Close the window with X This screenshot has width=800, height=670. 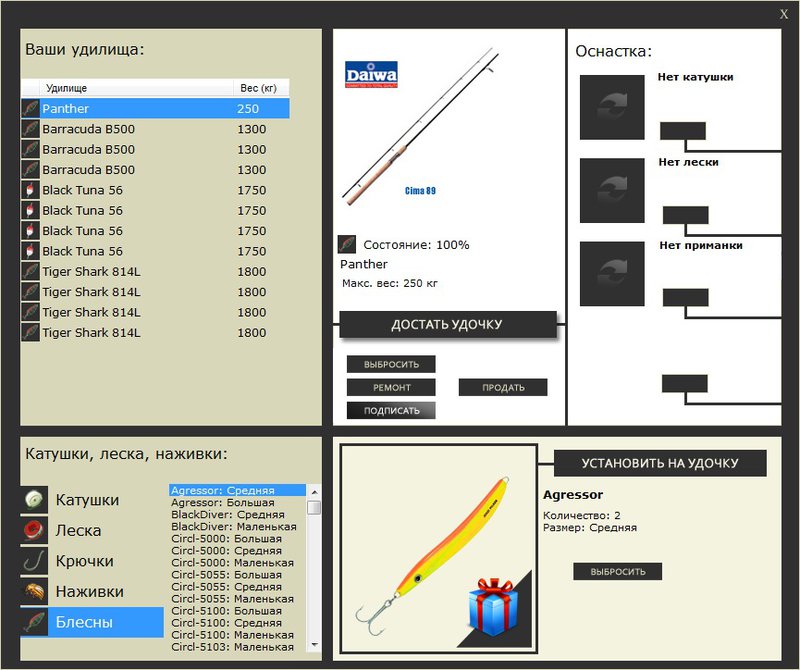pos(784,14)
